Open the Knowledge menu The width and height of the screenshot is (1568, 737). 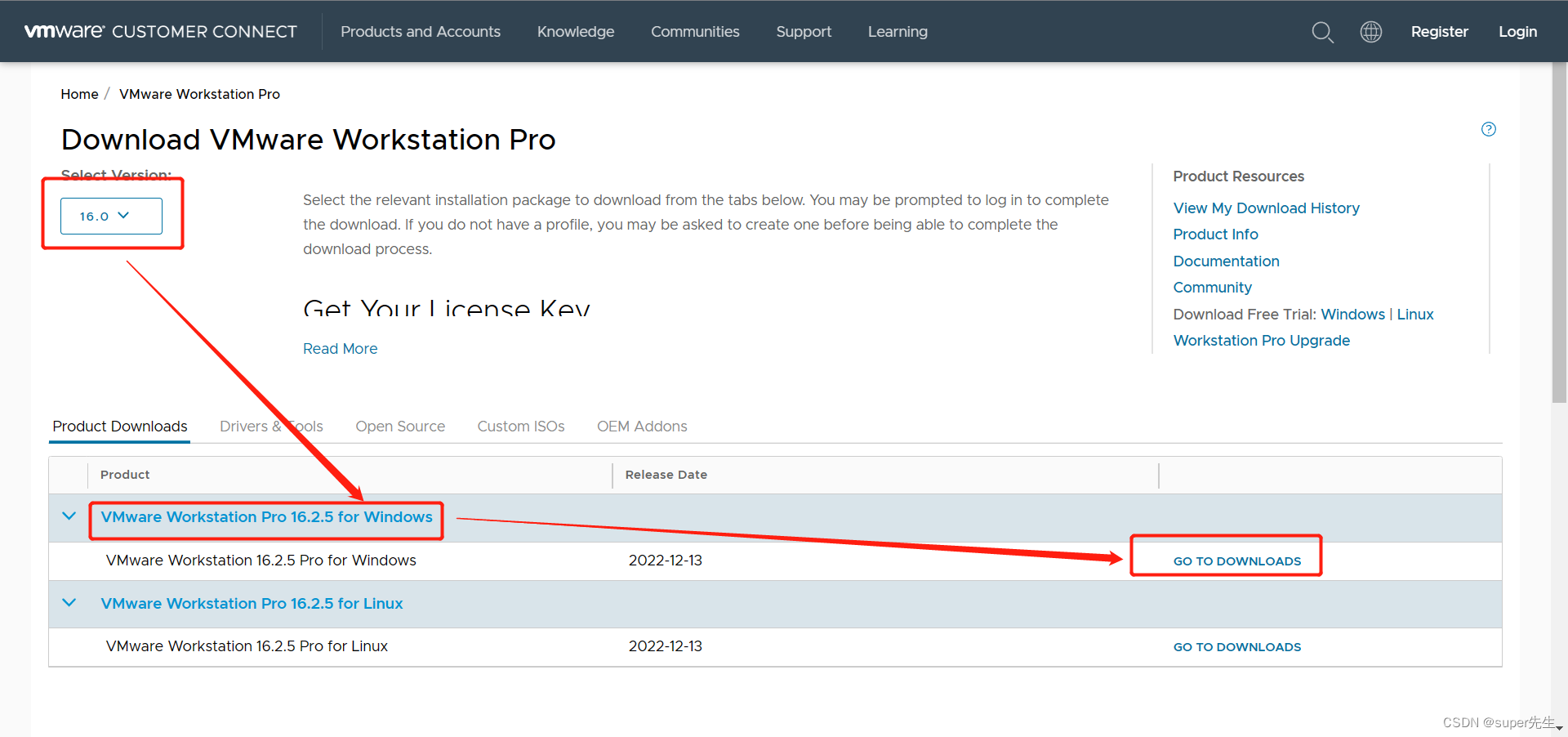[576, 32]
